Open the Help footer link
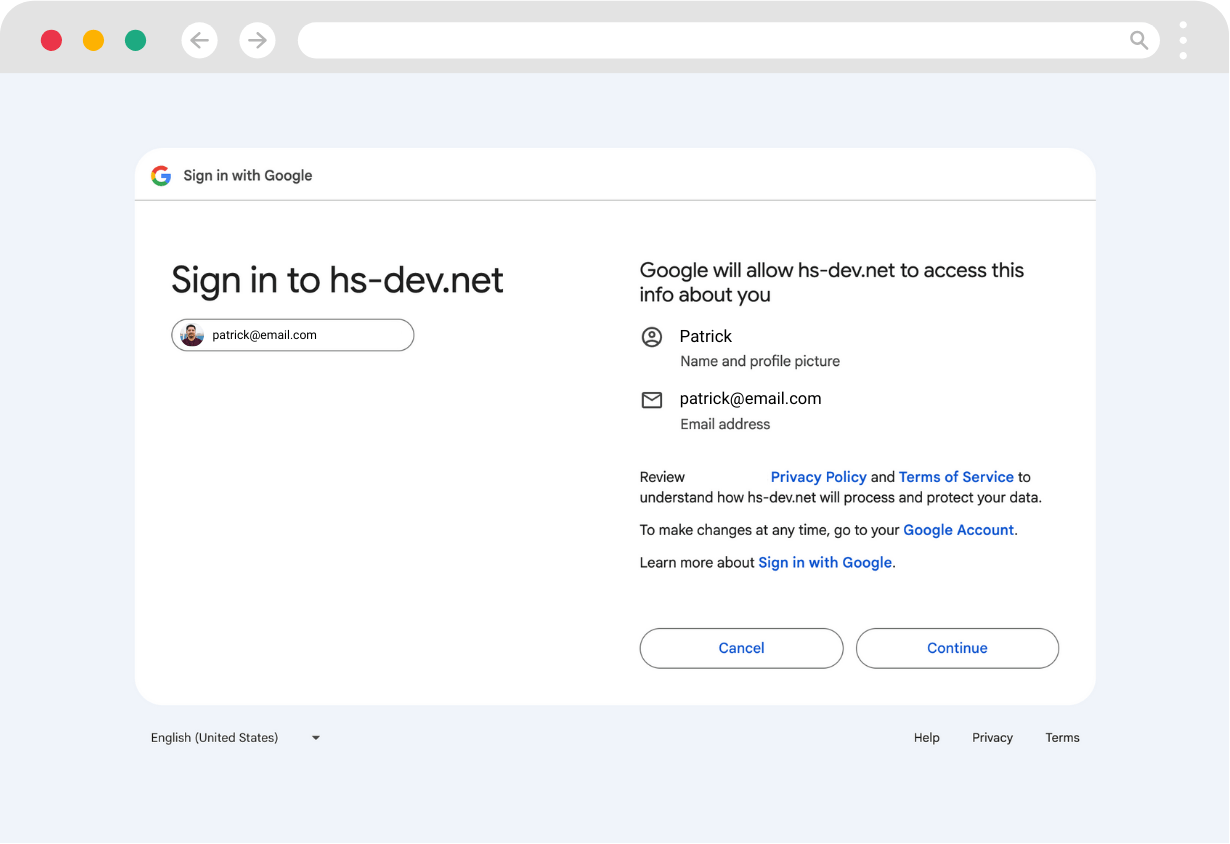Viewport: 1230px width, 844px height. [927, 738]
